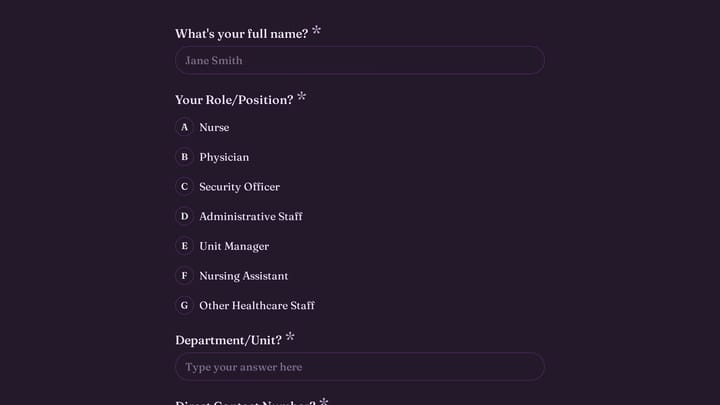Choose the Physician option label
The height and width of the screenshot is (405, 720).
tap(224, 157)
